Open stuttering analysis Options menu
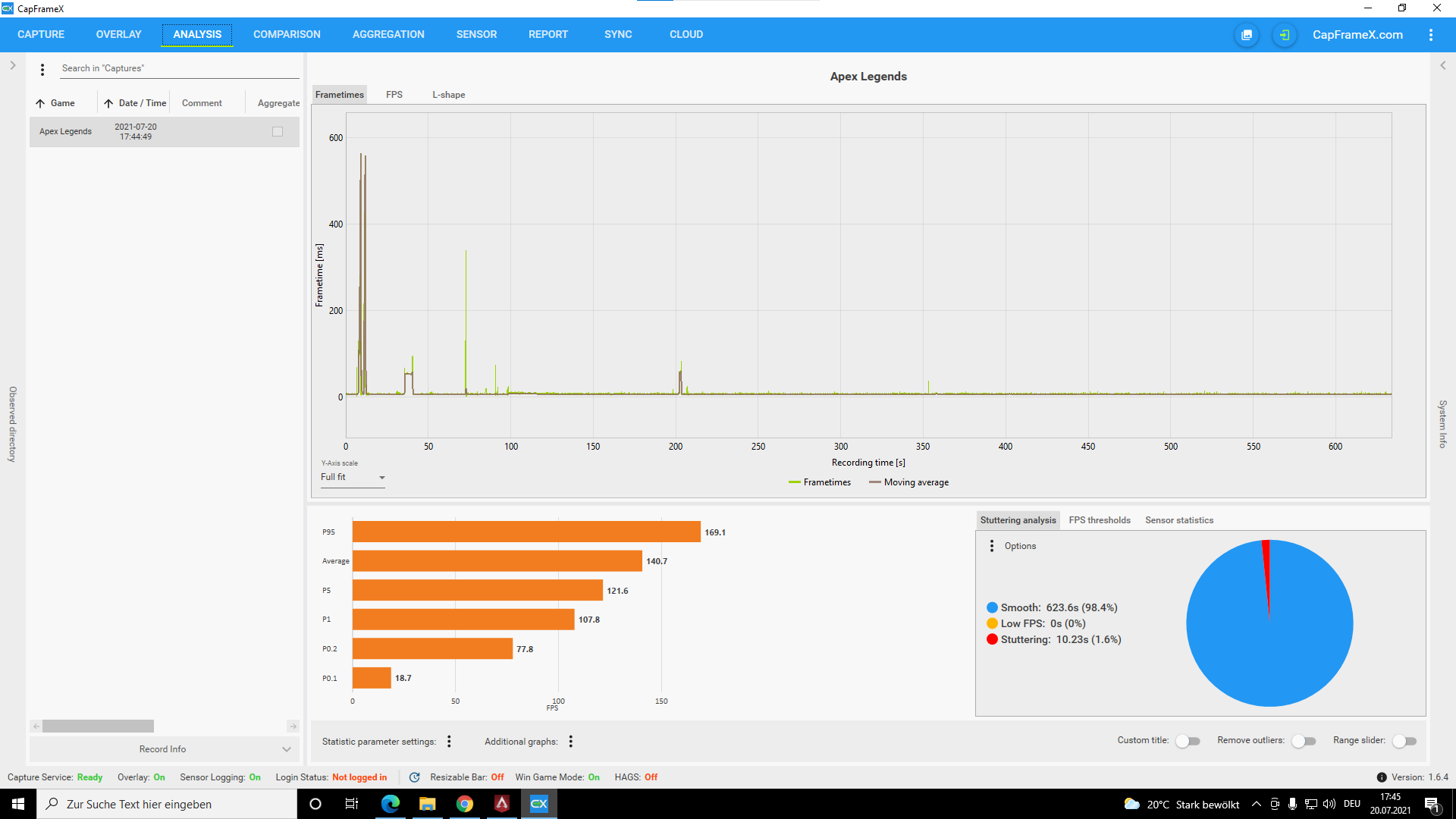The height and width of the screenshot is (819, 1456). [992, 546]
